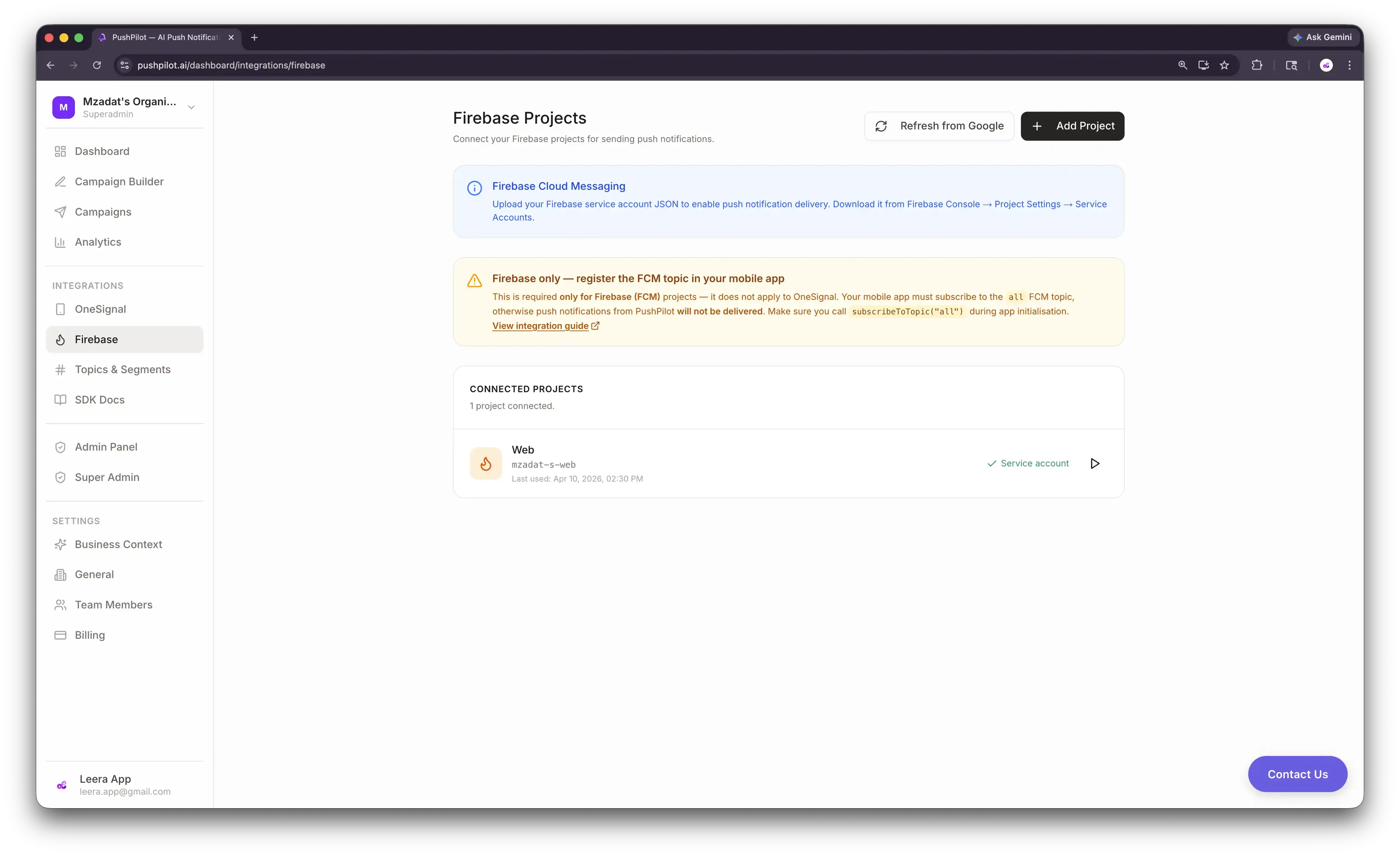Expand the Web project row arrow

click(1095, 463)
